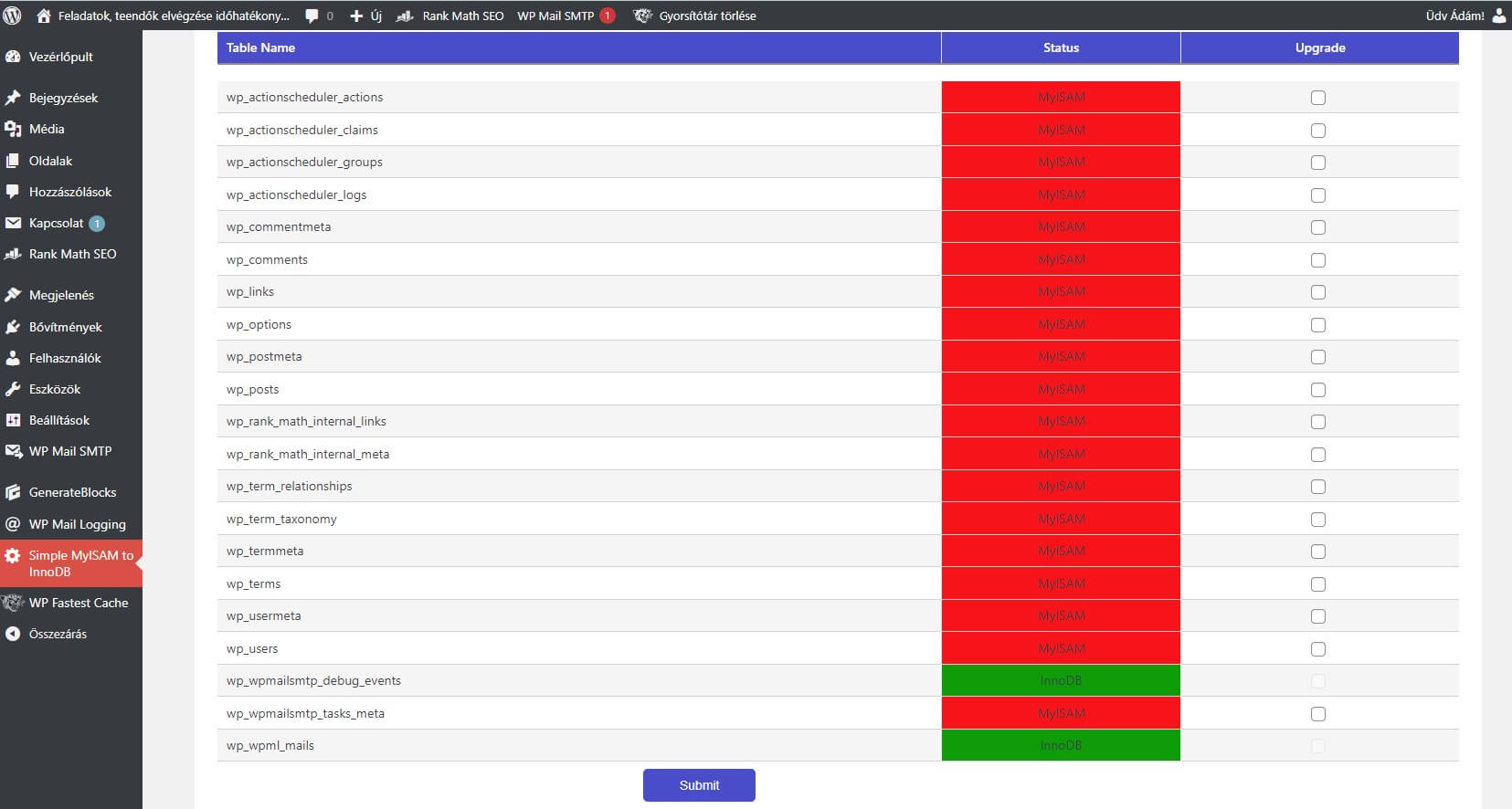Click the plus icon for new content
The height and width of the screenshot is (809, 1512).
(356, 16)
